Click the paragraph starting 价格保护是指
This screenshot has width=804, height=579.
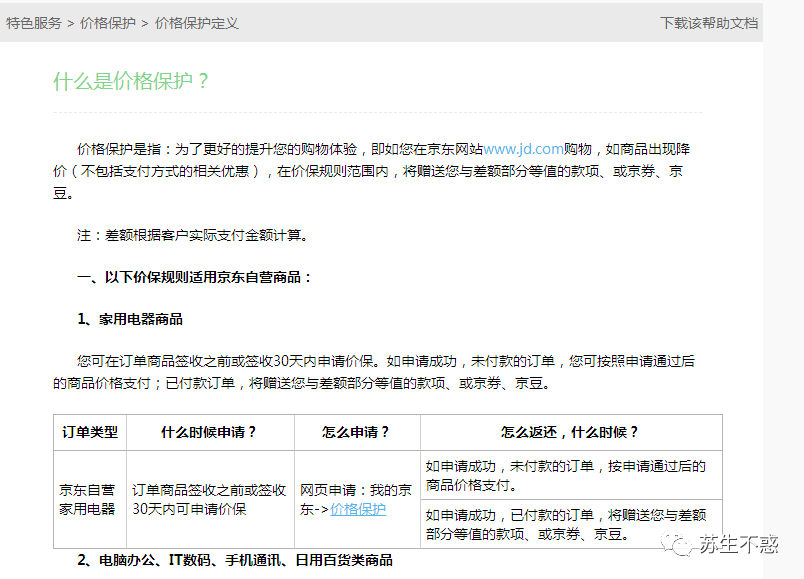click(372, 171)
